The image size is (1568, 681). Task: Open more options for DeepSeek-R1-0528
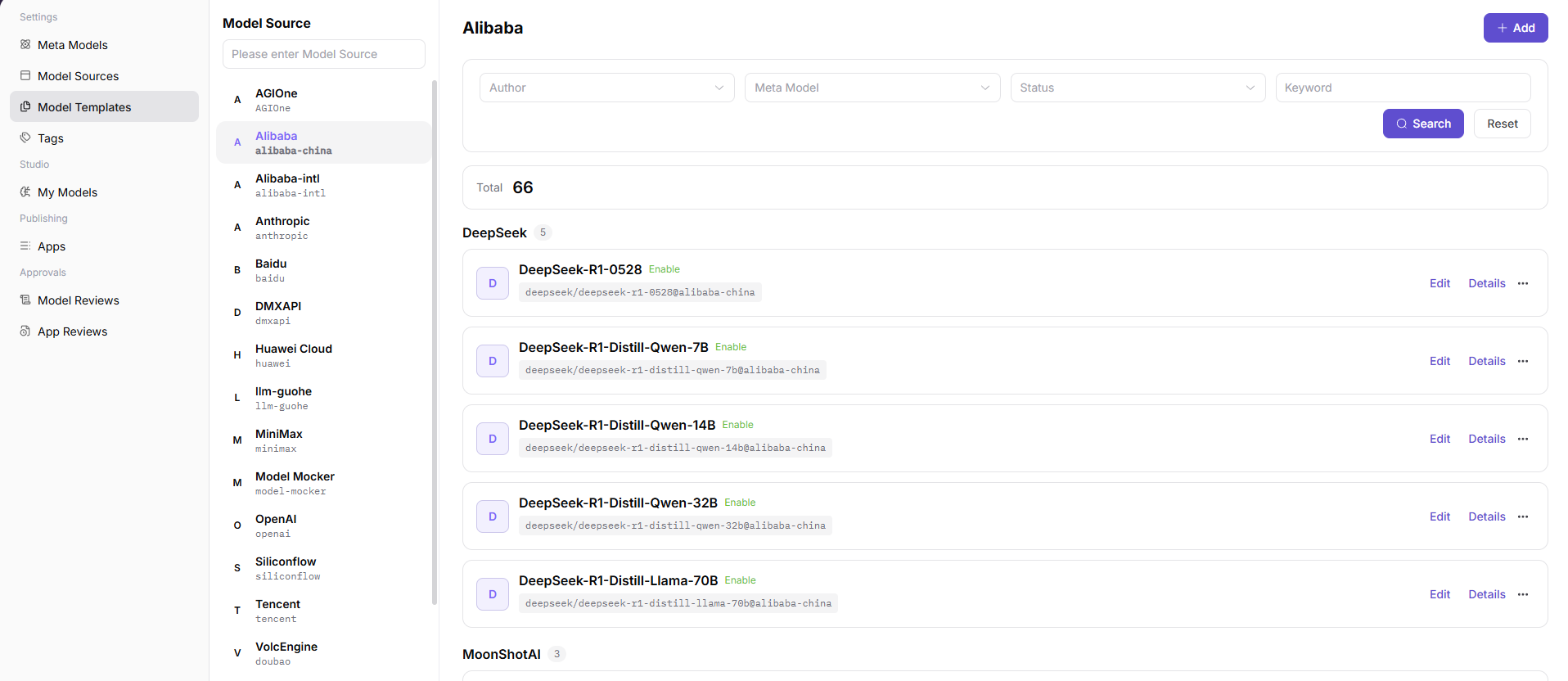[1523, 283]
